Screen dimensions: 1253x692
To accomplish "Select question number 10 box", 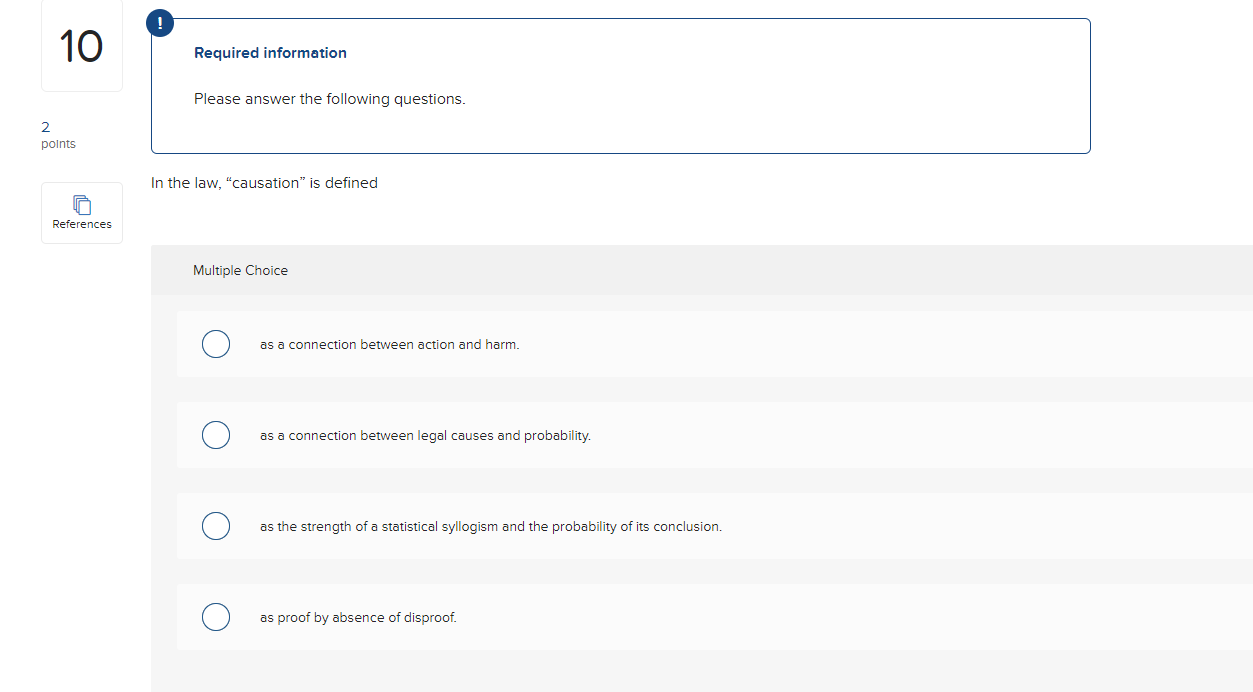I will (x=81, y=46).
